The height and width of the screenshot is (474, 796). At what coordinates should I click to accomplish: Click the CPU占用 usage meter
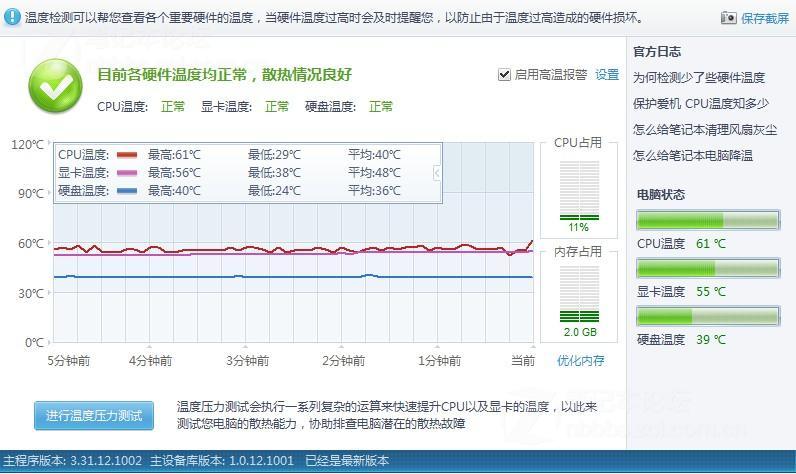[x=579, y=190]
